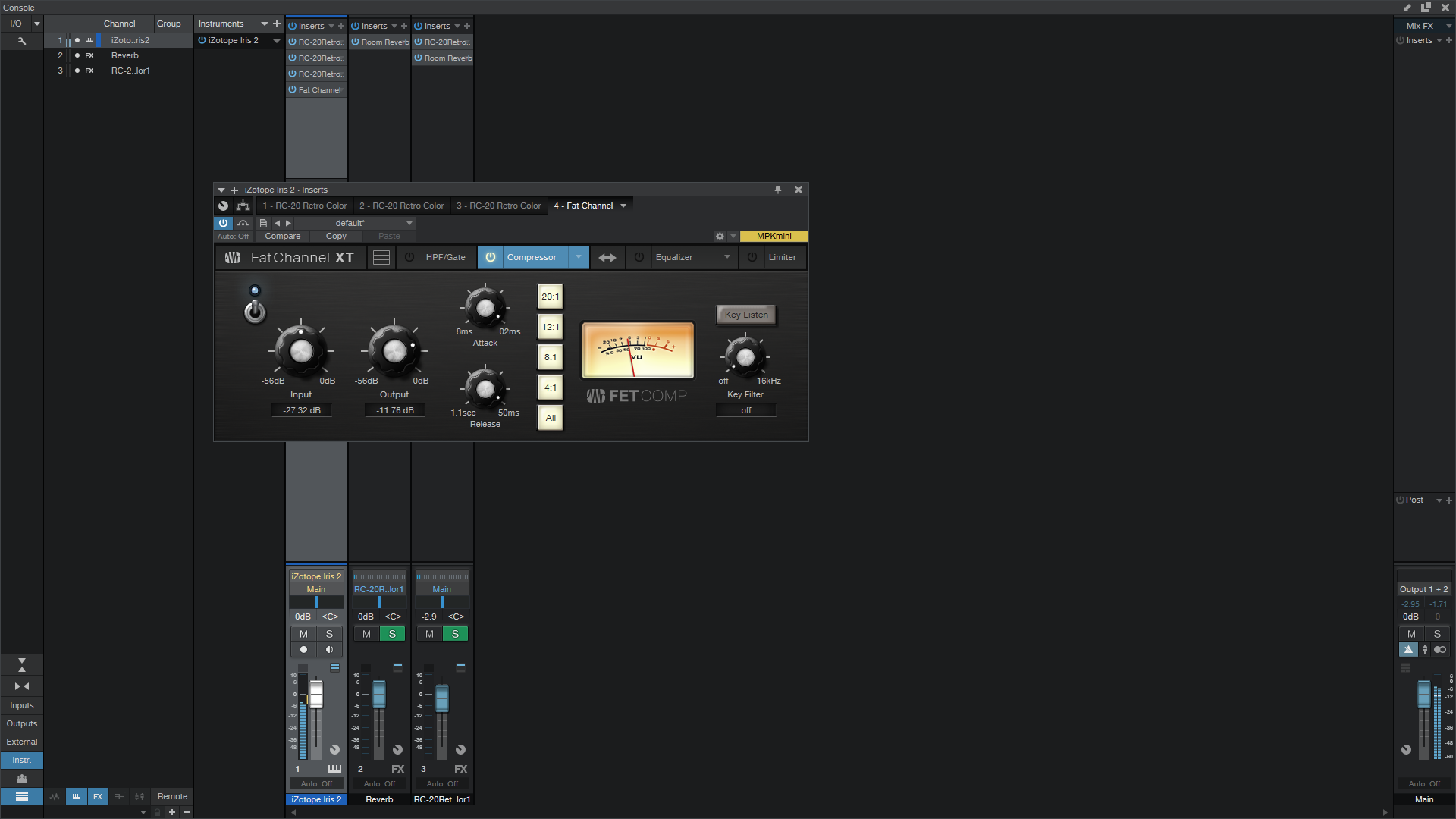Select the Instr. keyboard filter icon at bottom
Screen dimensions: 1456x819
(76, 797)
